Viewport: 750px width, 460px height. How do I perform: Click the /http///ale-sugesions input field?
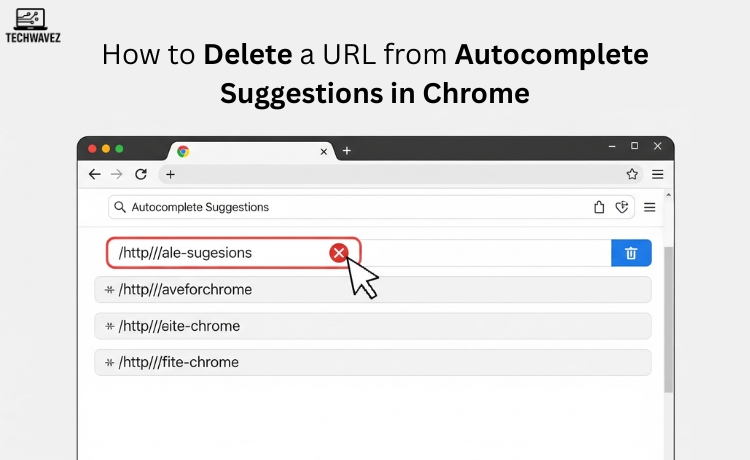[220, 253]
